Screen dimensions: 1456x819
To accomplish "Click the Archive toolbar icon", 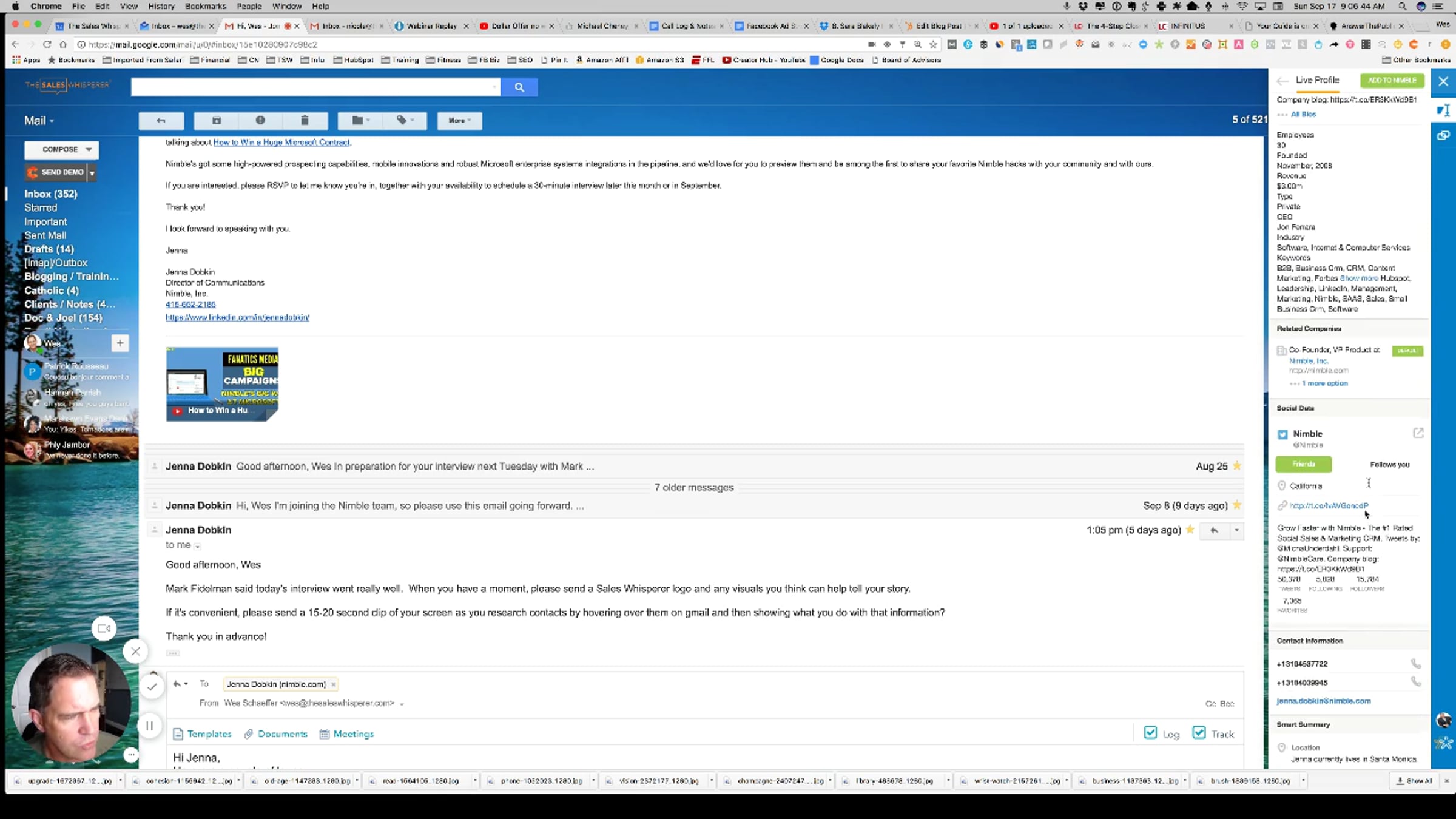I will 217,120.
